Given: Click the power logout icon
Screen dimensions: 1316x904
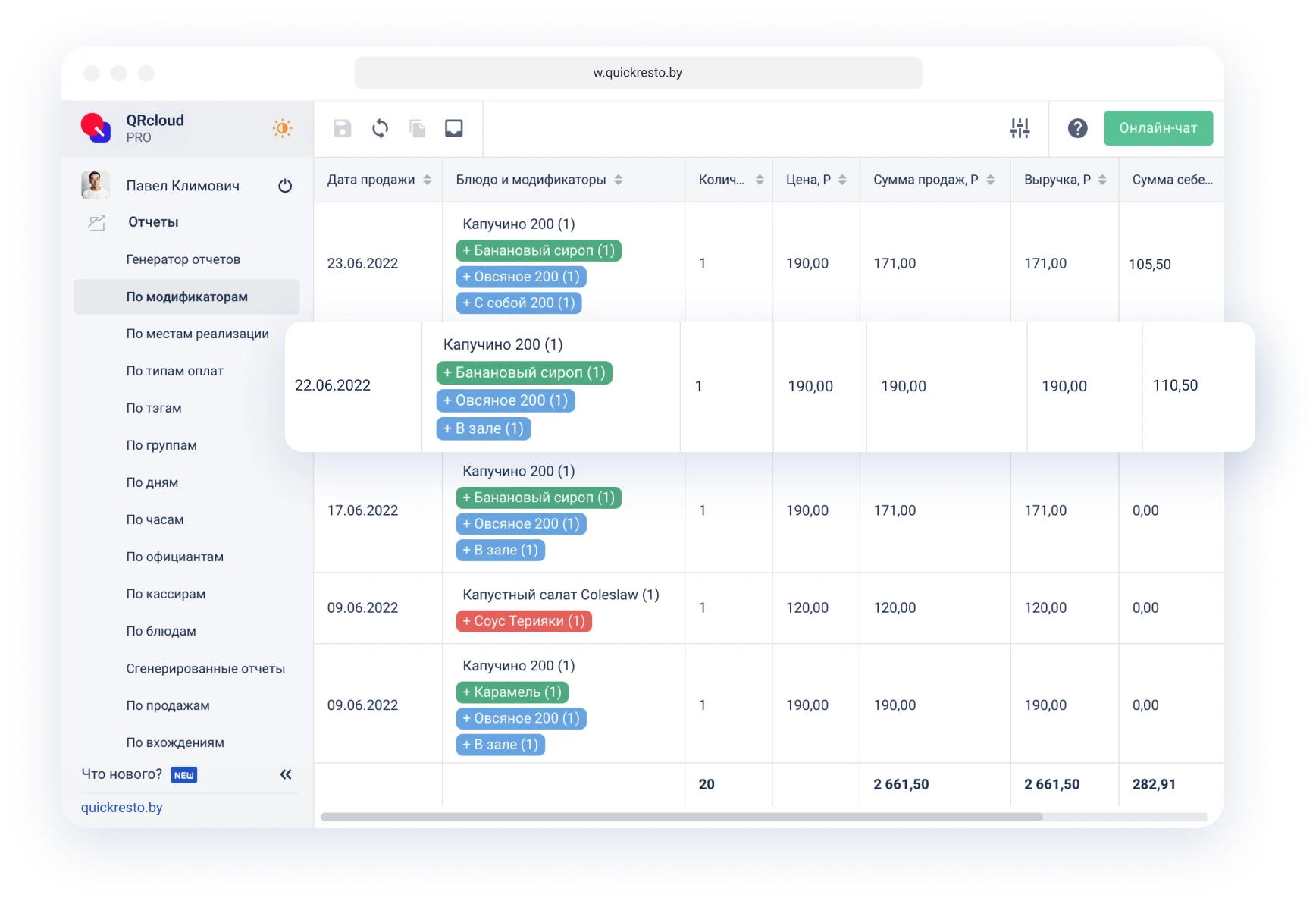Looking at the screenshot, I should [x=285, y=186].
